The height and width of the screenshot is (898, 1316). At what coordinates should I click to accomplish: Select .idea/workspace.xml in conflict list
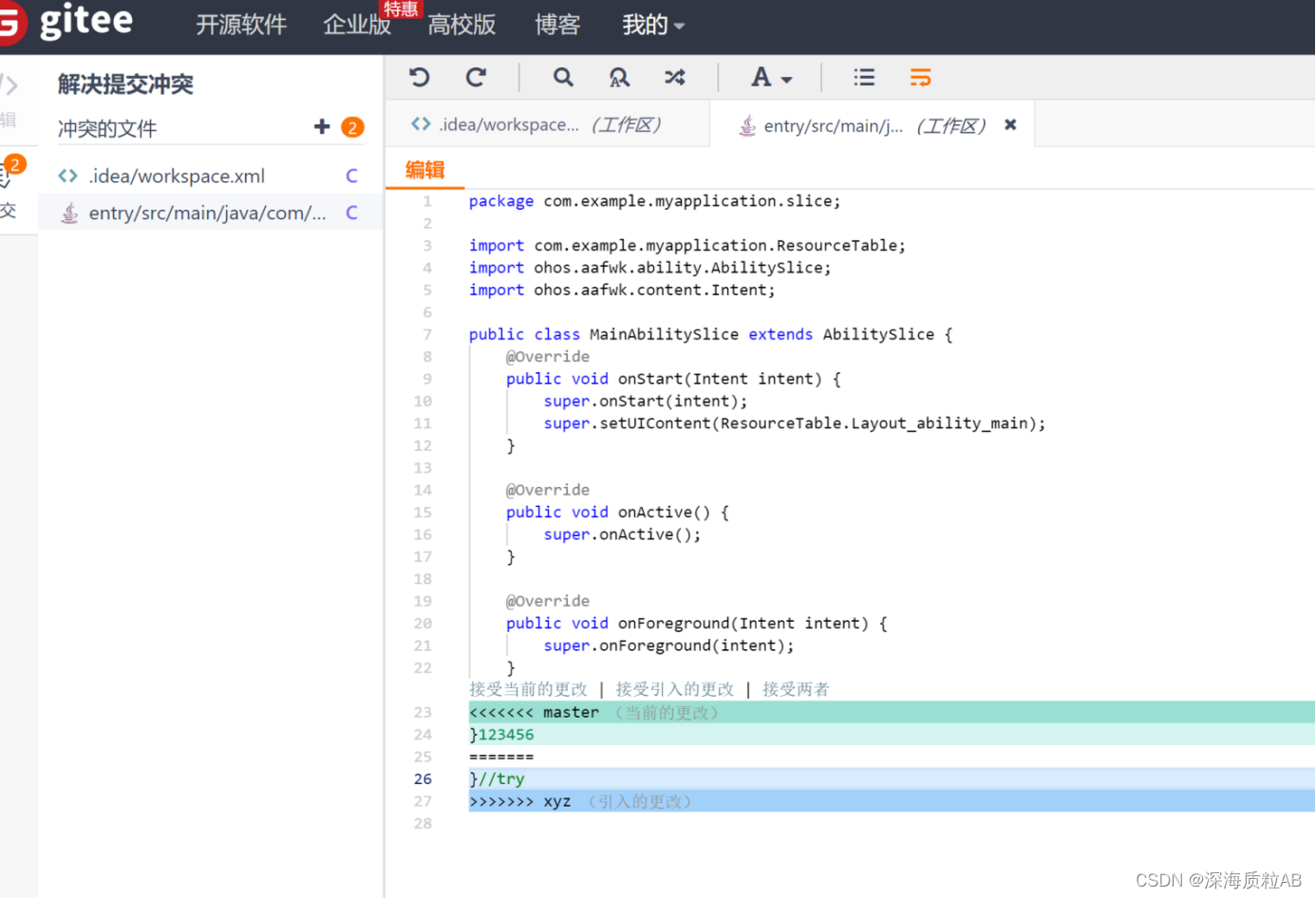coord(209,176)
